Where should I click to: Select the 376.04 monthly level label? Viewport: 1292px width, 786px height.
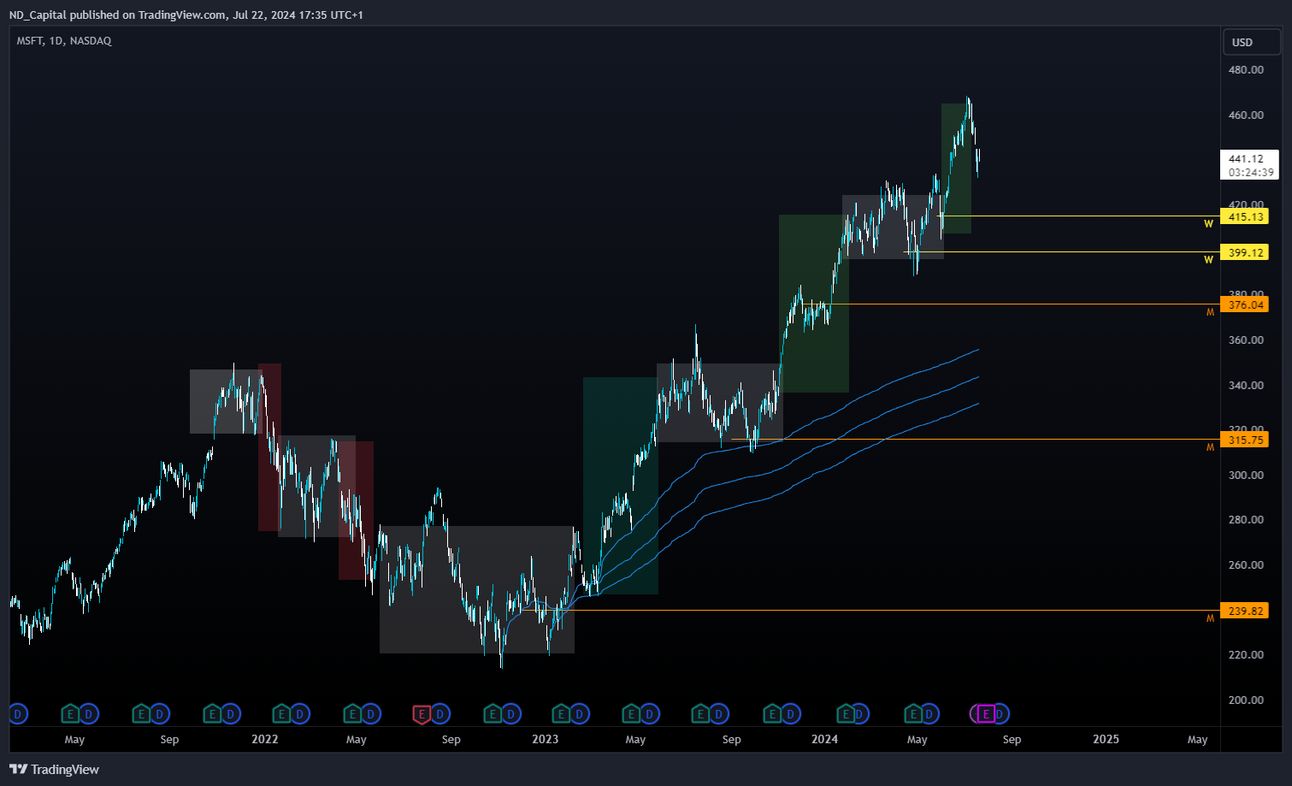[1245, 304]
